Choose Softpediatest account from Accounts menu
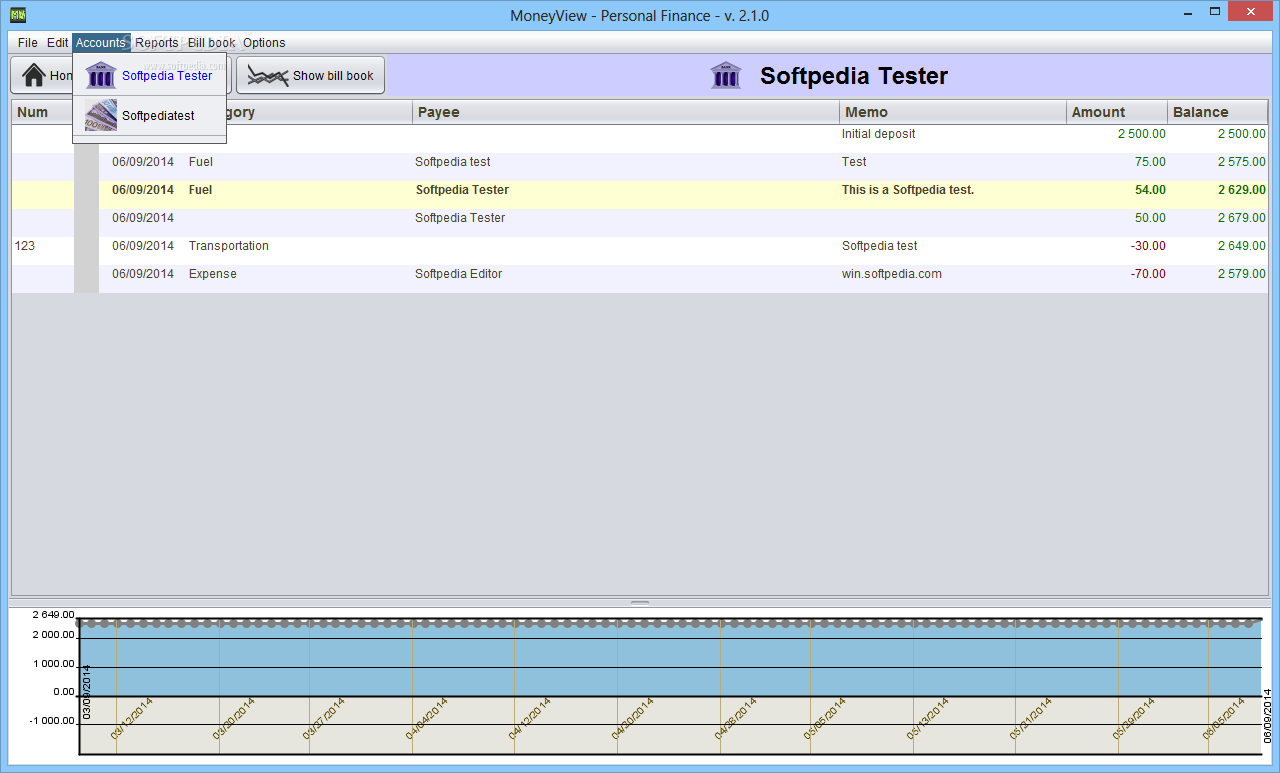1280x773 pixels. pyautogui.click(x=150, y=116)
